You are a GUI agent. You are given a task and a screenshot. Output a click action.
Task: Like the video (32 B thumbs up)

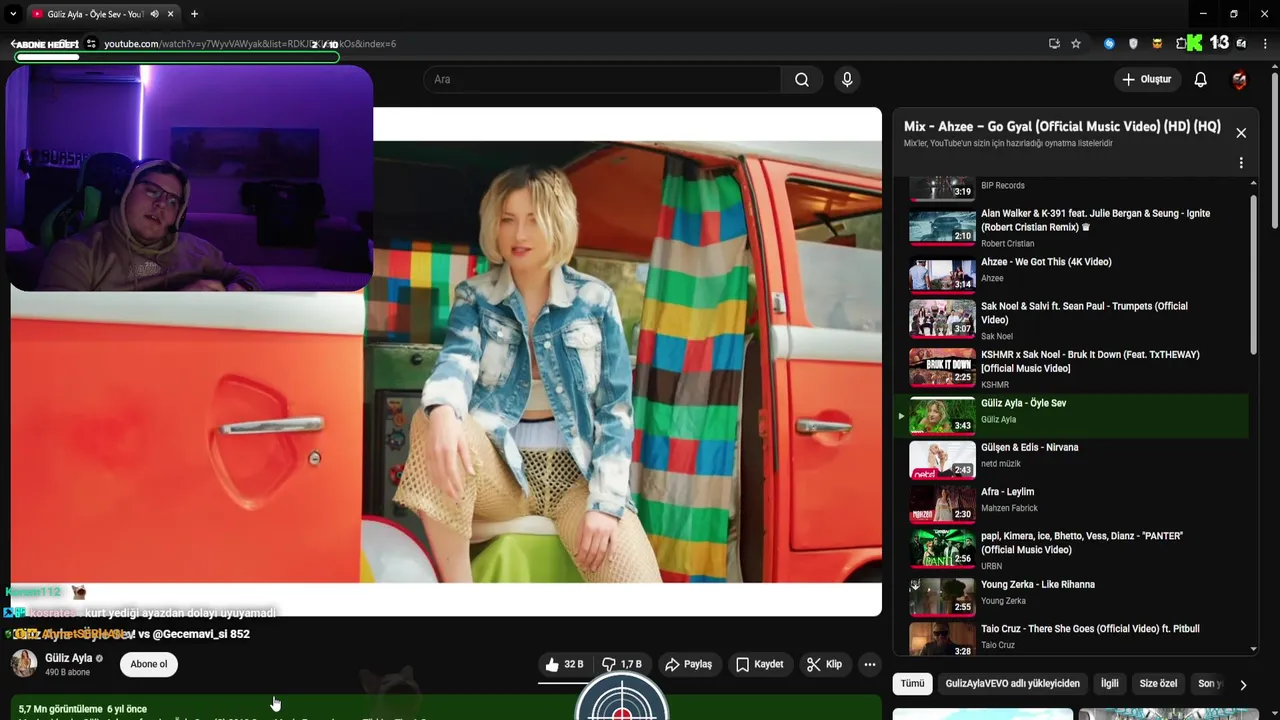[x=564, y=664]
